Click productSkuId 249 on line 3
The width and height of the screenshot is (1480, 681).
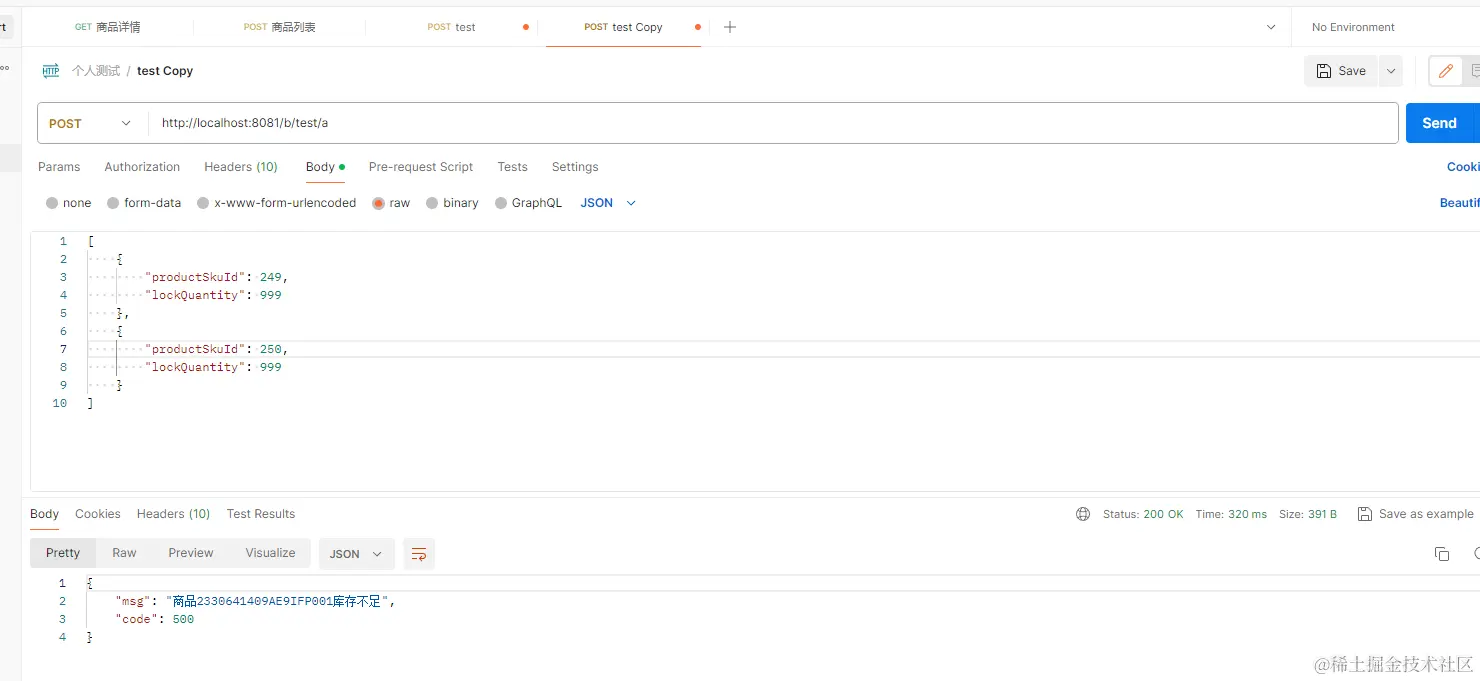(x=217, y=277)
